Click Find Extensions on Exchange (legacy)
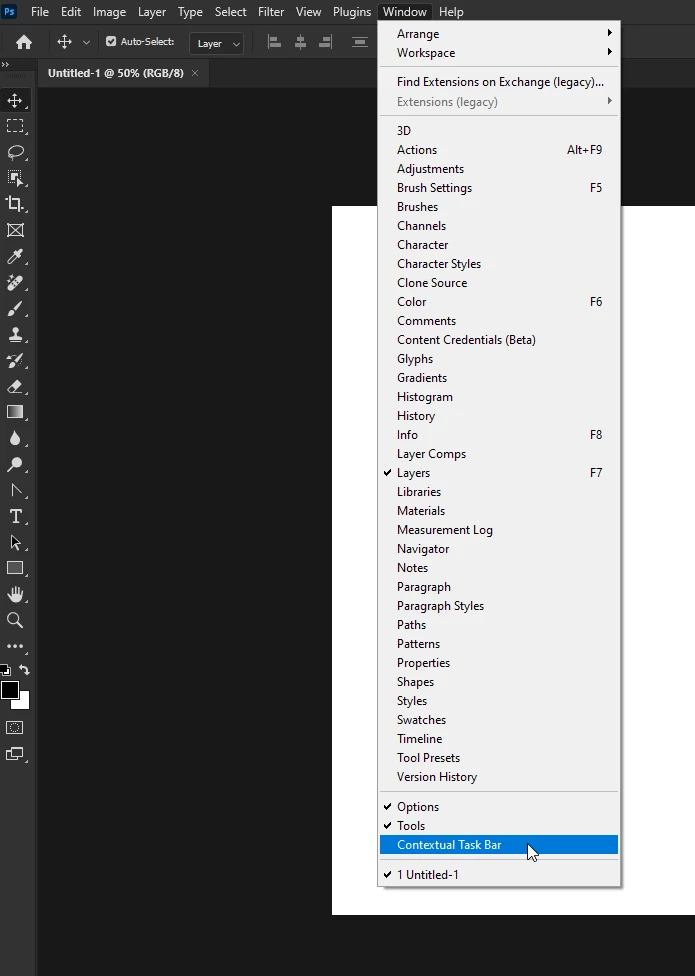This screenshot has width=695, height=976. coord(500,82)
